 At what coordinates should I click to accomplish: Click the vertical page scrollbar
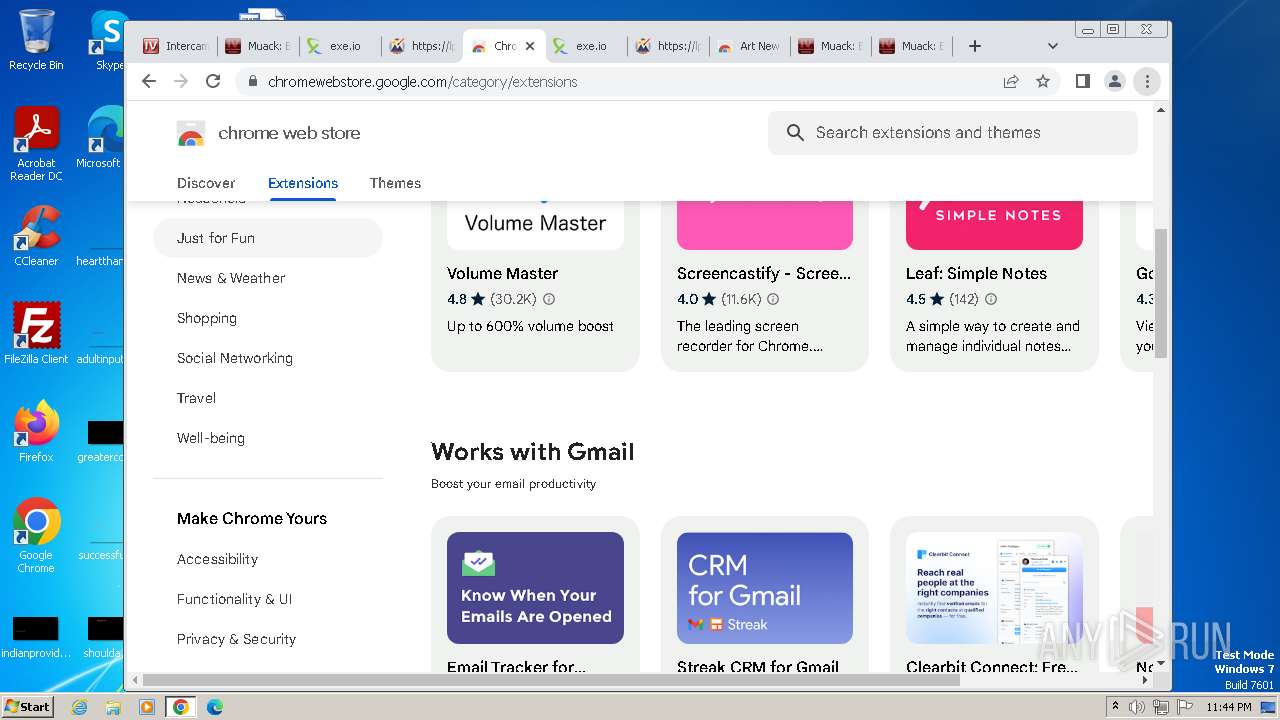[1161, 293]
